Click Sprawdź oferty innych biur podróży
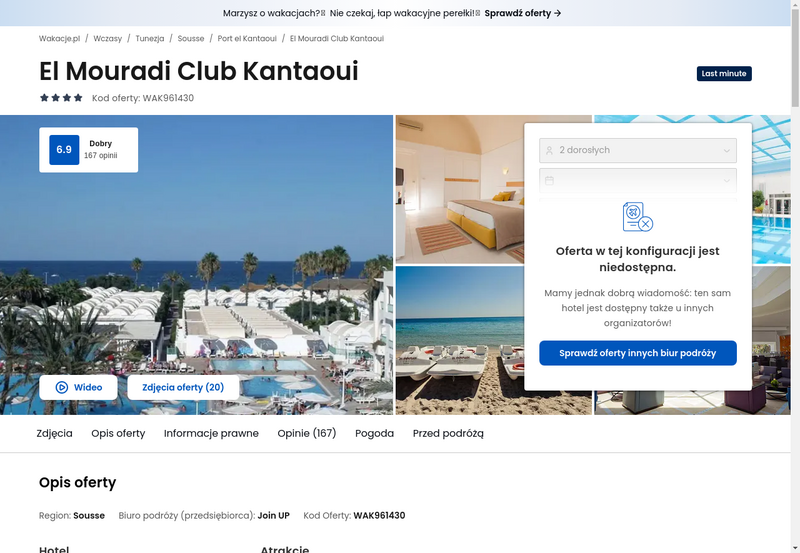Image resolution: width=800 pixels, height=553 pixels. pos(638,353)
